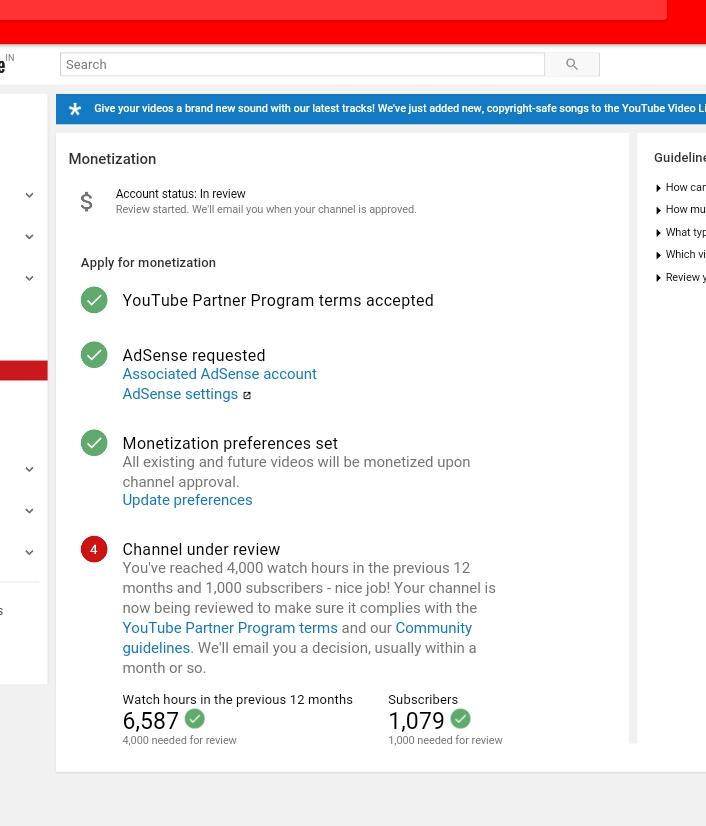Click 'YouTube Partner Program terms accepted' text
Image resolution: width=706 pixels, height=826 pixels.
point(278,300)
